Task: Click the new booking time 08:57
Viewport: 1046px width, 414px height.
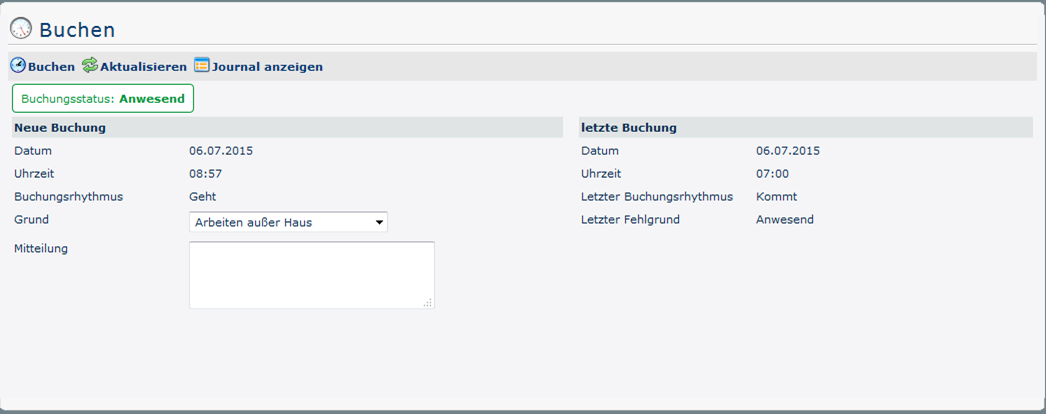Action: coord(205,174)
